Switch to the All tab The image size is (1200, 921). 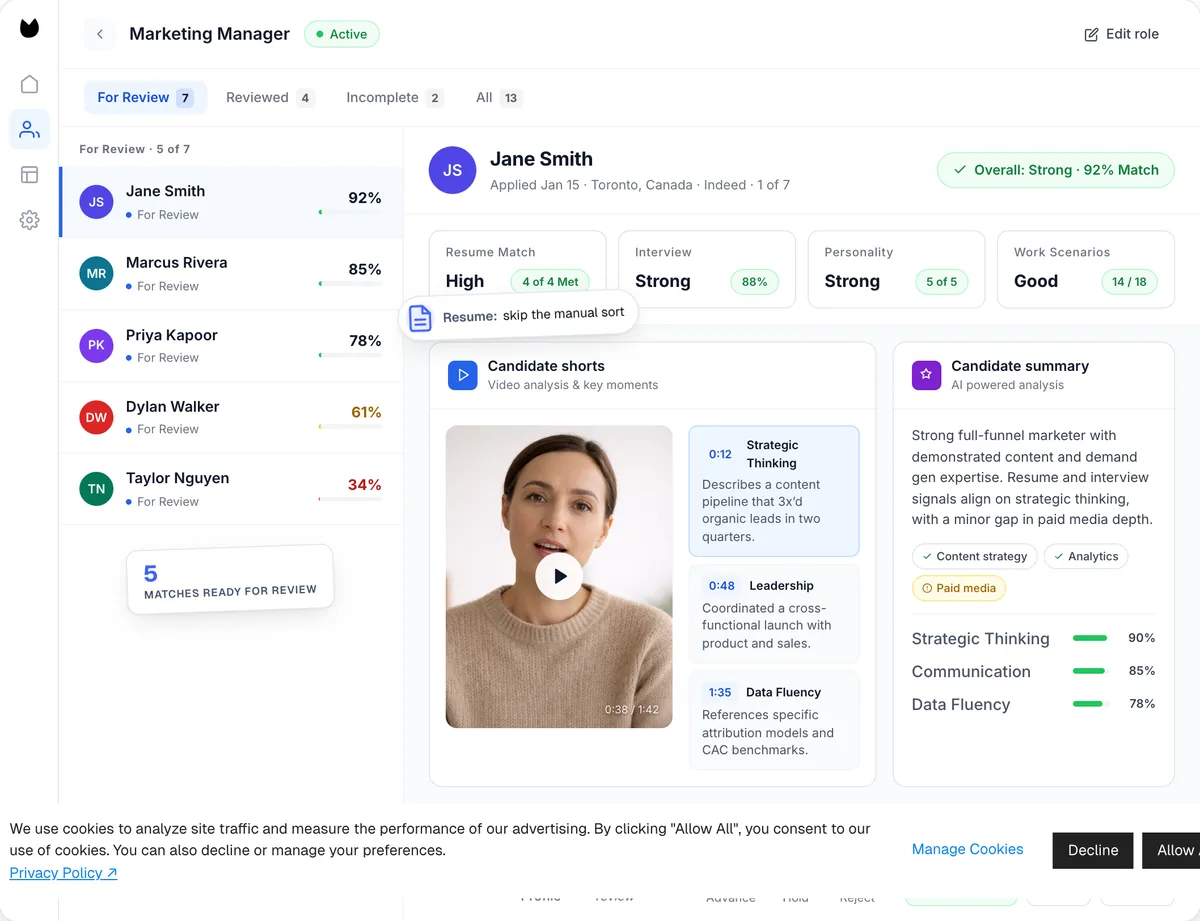tap(499, 97)
